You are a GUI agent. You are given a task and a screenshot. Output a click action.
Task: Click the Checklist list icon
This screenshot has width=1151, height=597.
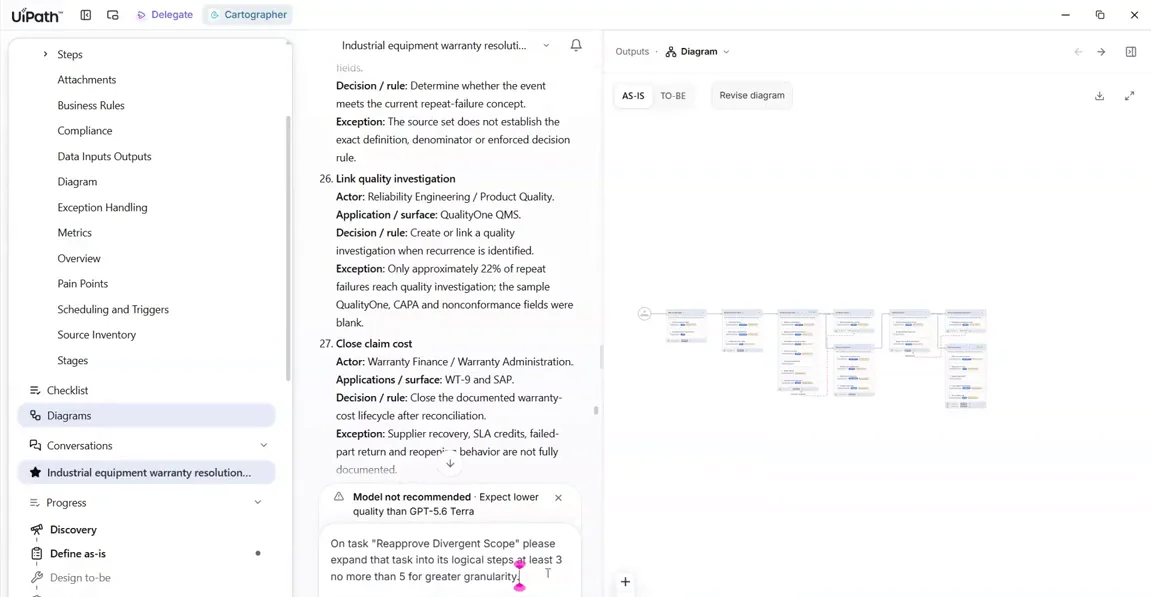point(35,390)
